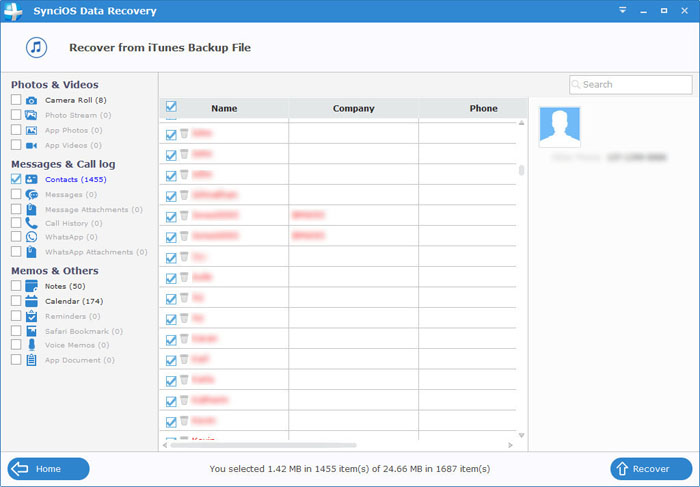Click the Call History phone icon
Screen dimensions: 700x487
coord(31,223)
